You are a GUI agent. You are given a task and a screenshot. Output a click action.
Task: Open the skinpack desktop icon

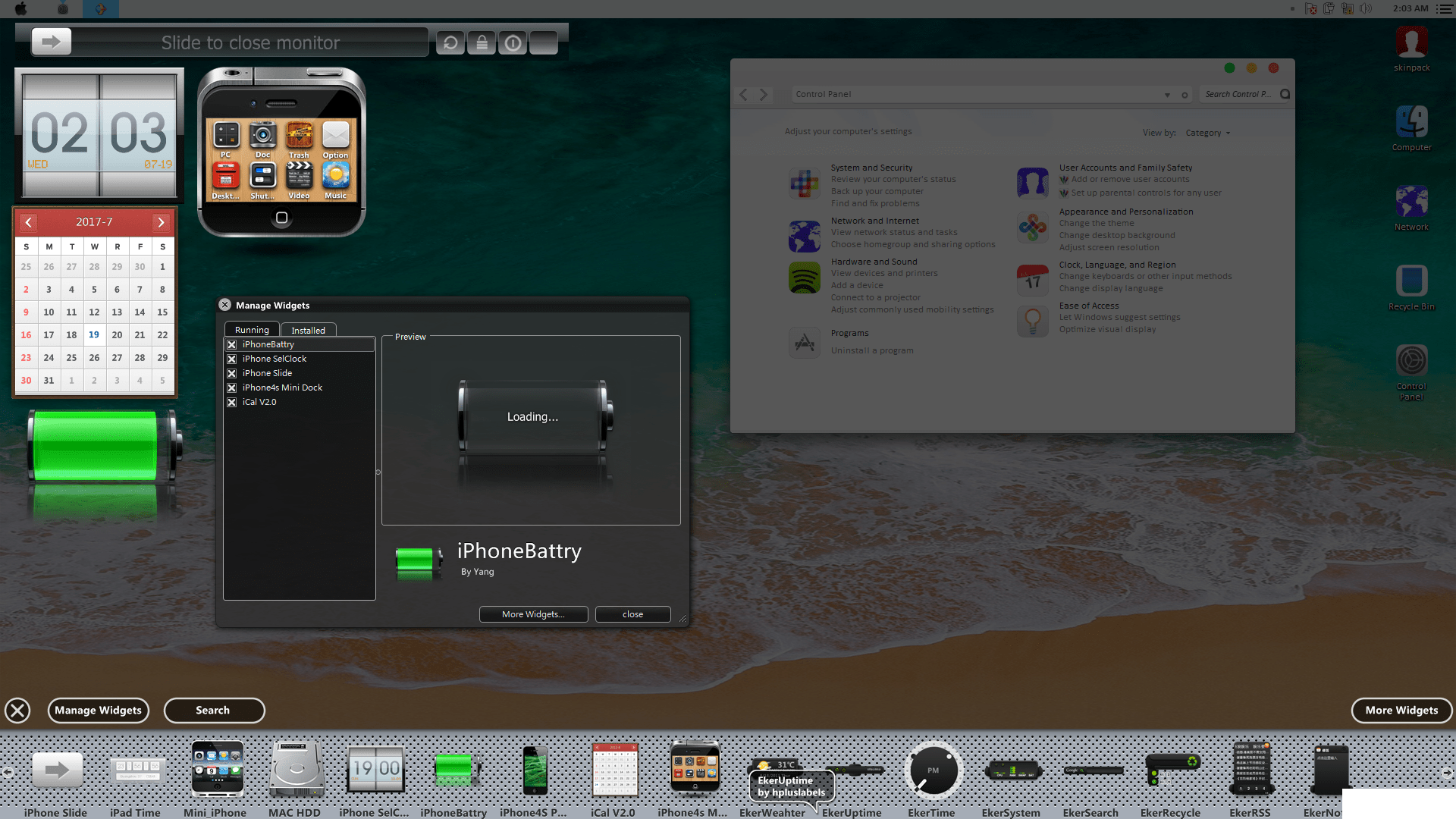click(1411, 49)
